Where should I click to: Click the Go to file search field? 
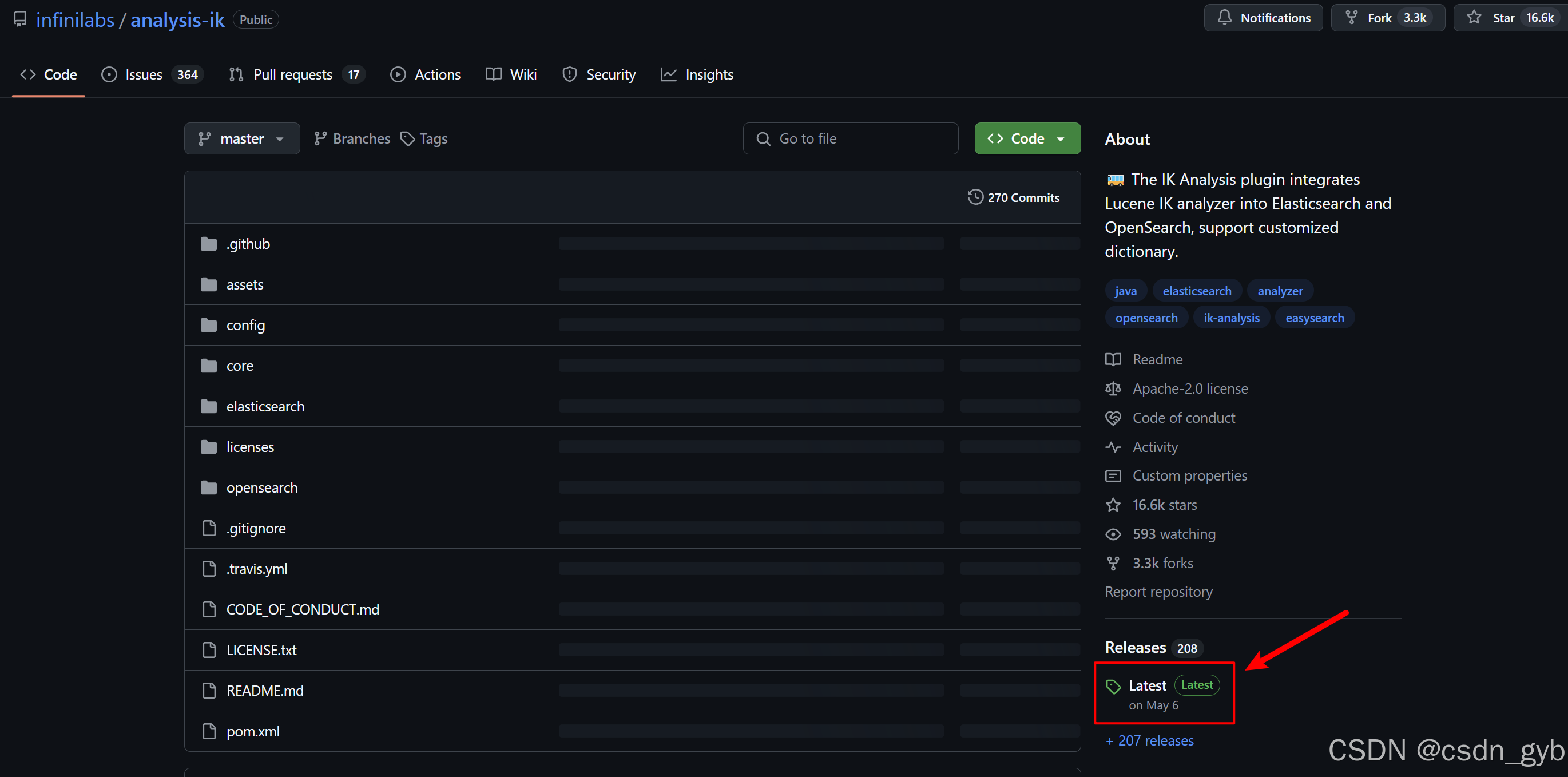[x=850, y=139]
